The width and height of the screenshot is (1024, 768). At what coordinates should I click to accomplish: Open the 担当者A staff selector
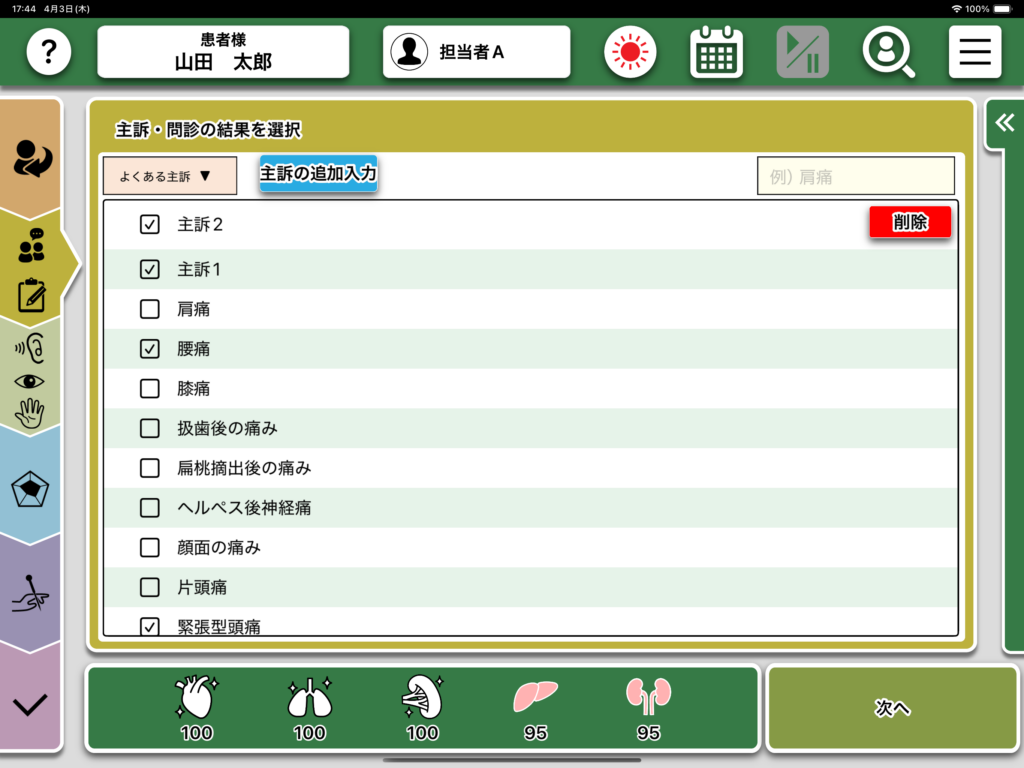[476, 52]
